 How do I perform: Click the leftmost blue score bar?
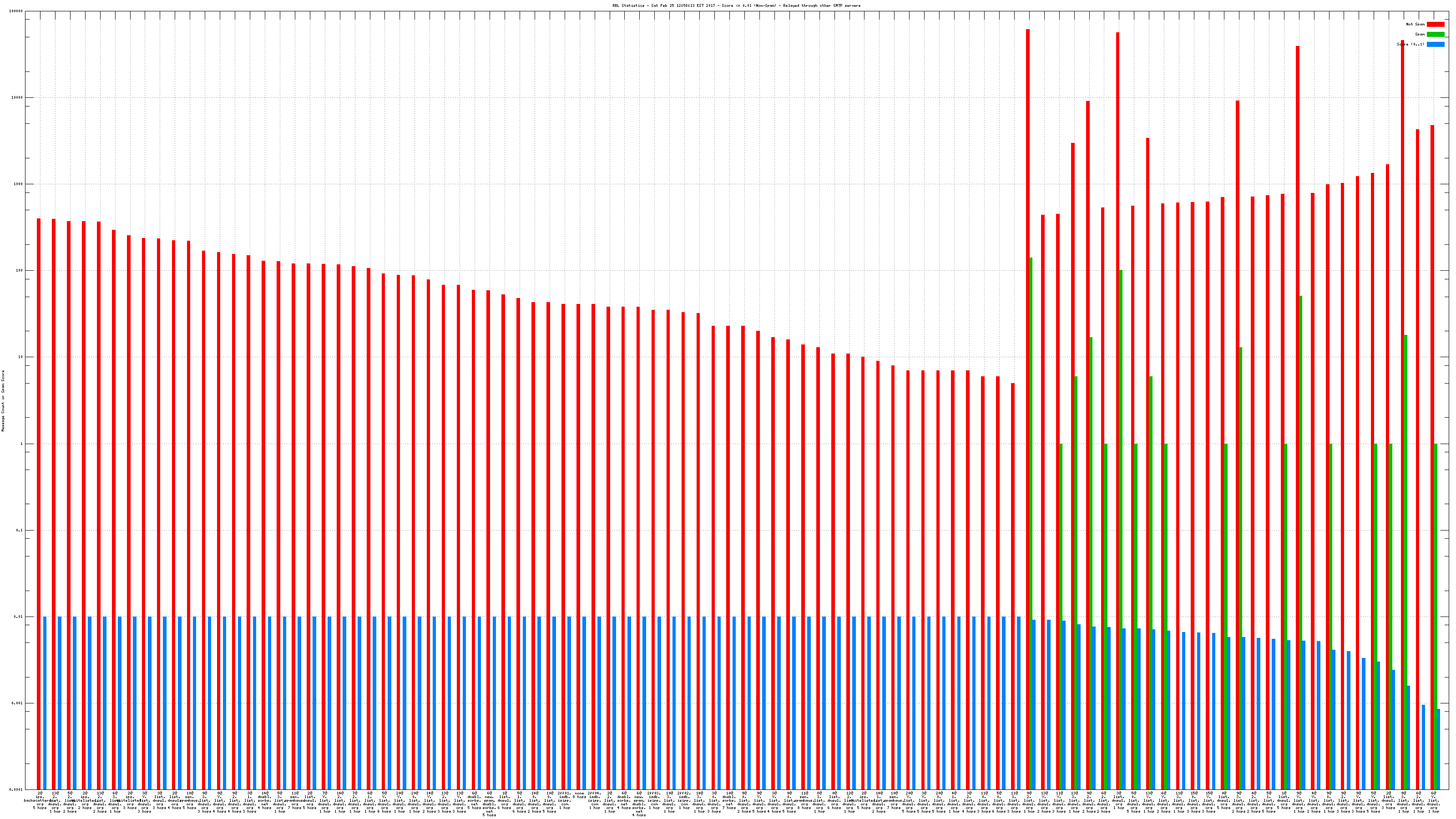45,703
